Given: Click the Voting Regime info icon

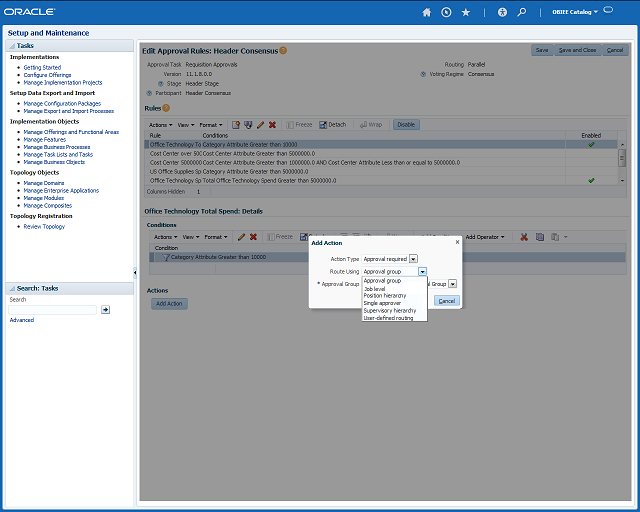Looking at the screenshot, I should coord(423,74).
